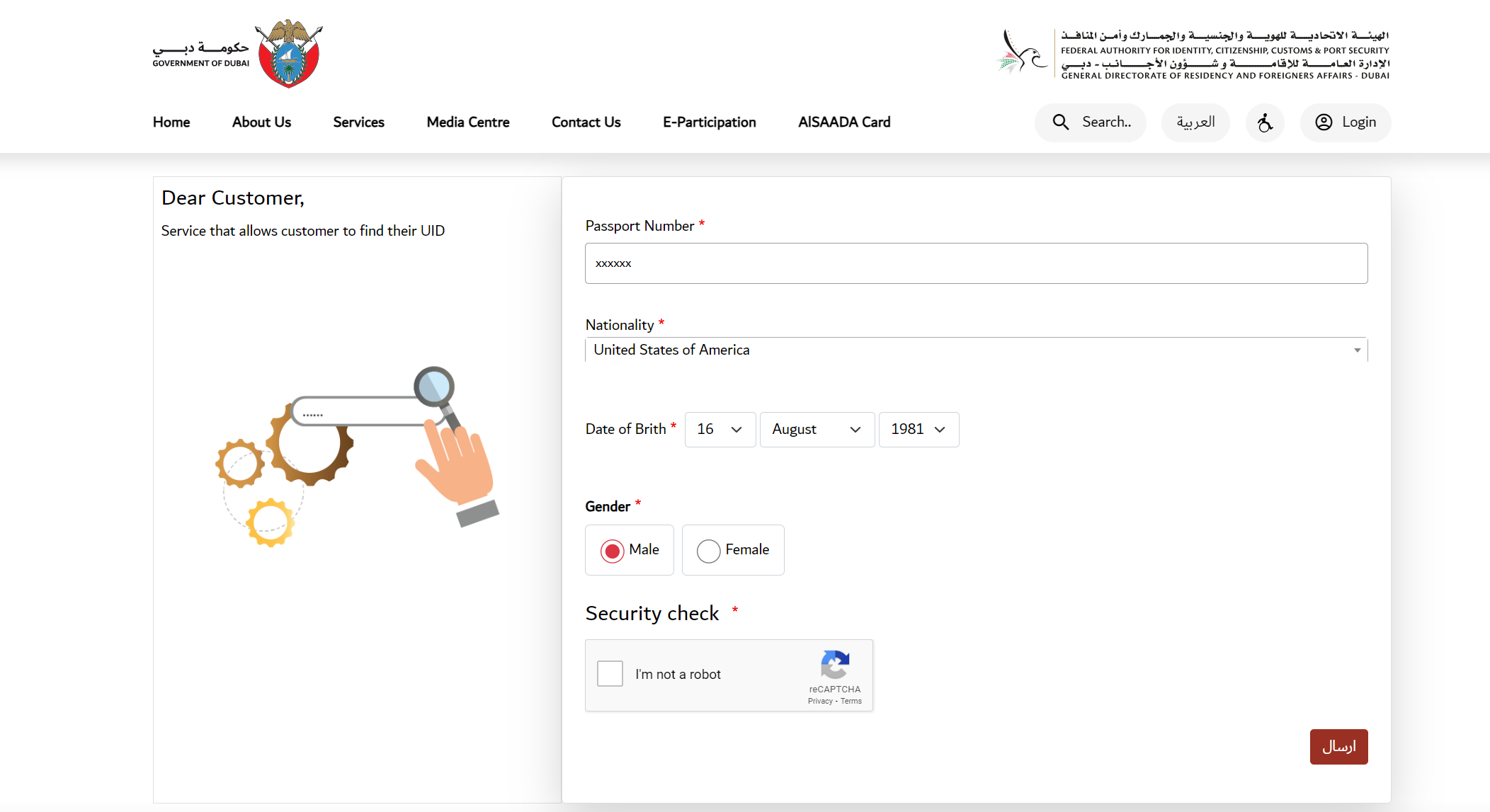Click the Services menu item
Viewport: 1490px width, 812px height.
pos(358,122)
